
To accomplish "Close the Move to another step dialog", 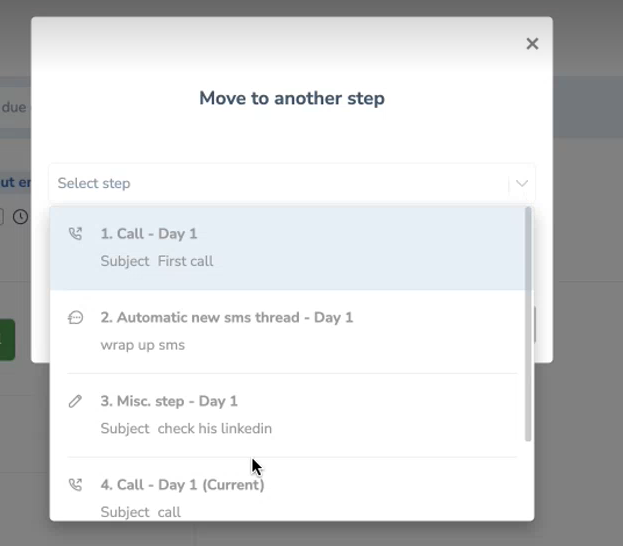I will (x=532, y=44).
